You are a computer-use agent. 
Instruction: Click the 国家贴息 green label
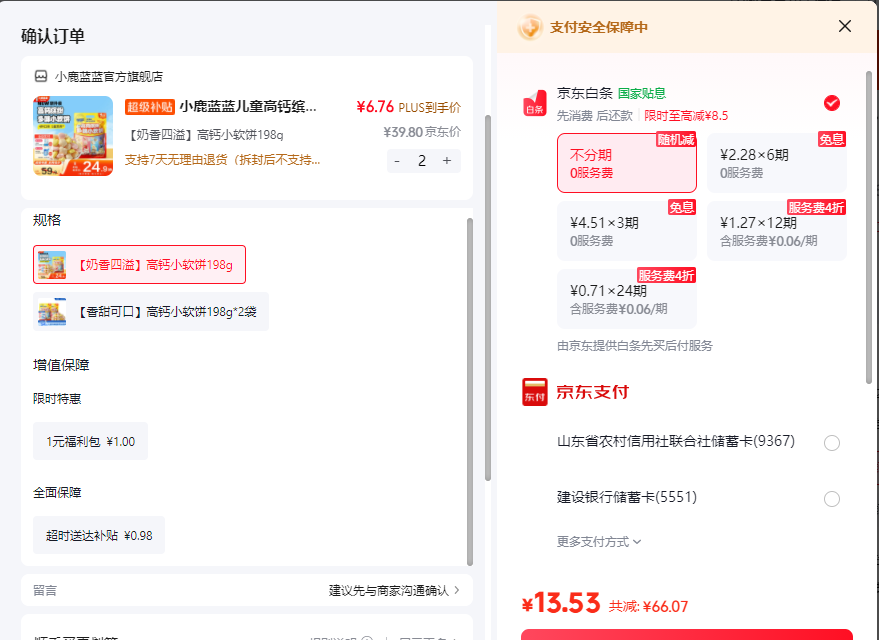coord(642,93)
